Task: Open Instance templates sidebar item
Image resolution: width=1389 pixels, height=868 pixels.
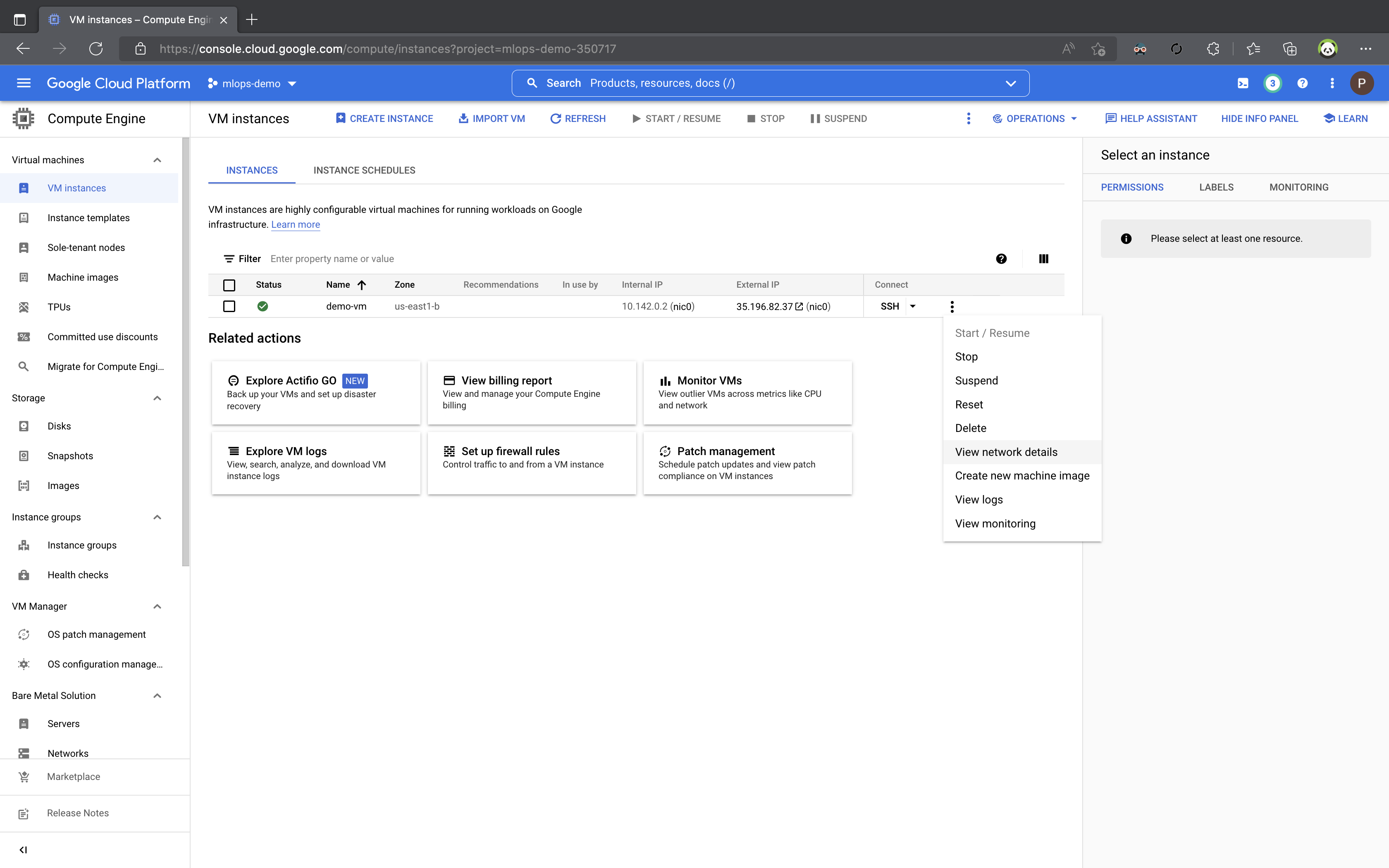Action: click(x=89, y=217)
